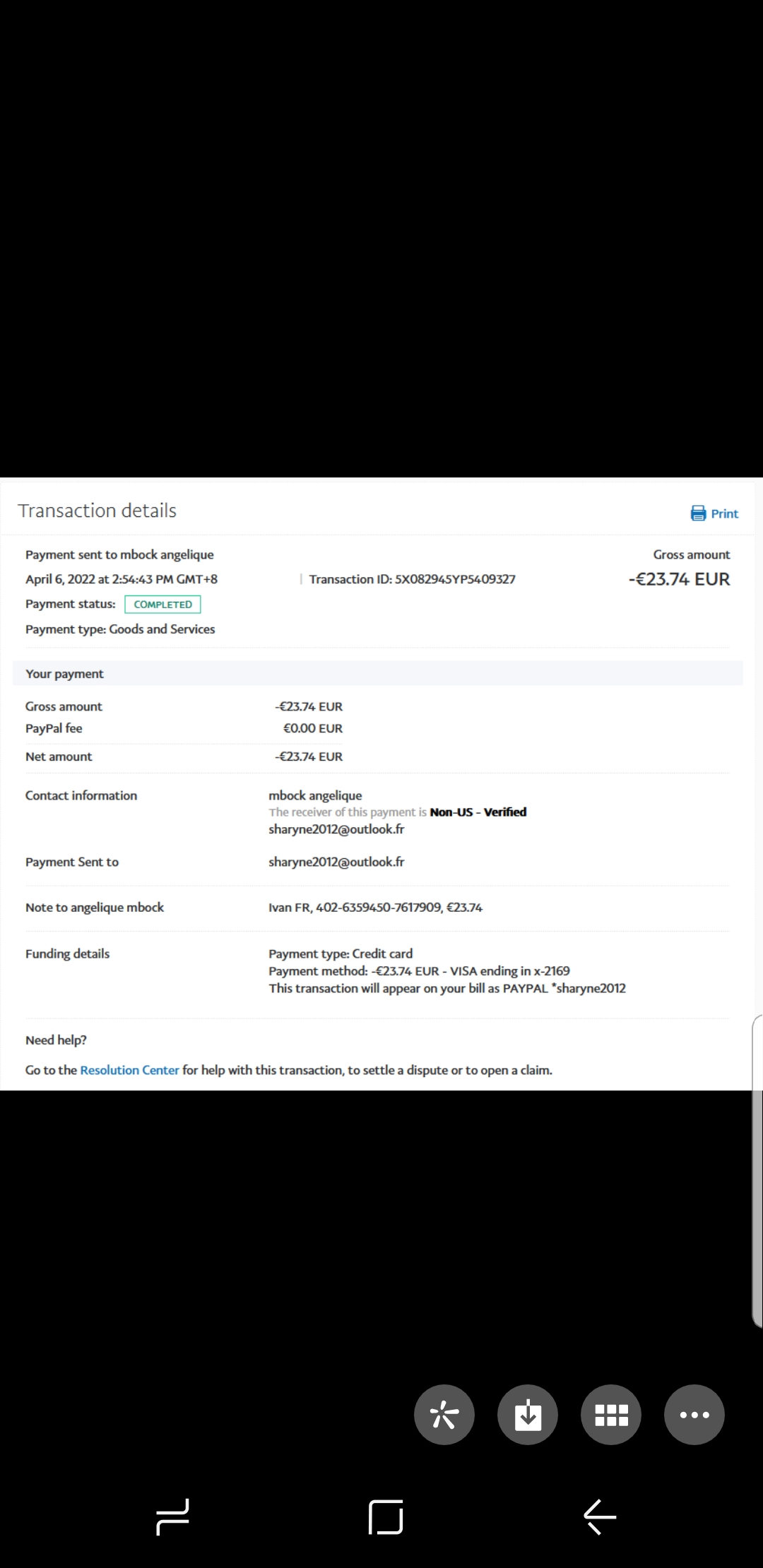Image resolution: width=763 pixels, height=1568 pixels.
Task: Click the Funding details label
Action: tap(68, 954)
